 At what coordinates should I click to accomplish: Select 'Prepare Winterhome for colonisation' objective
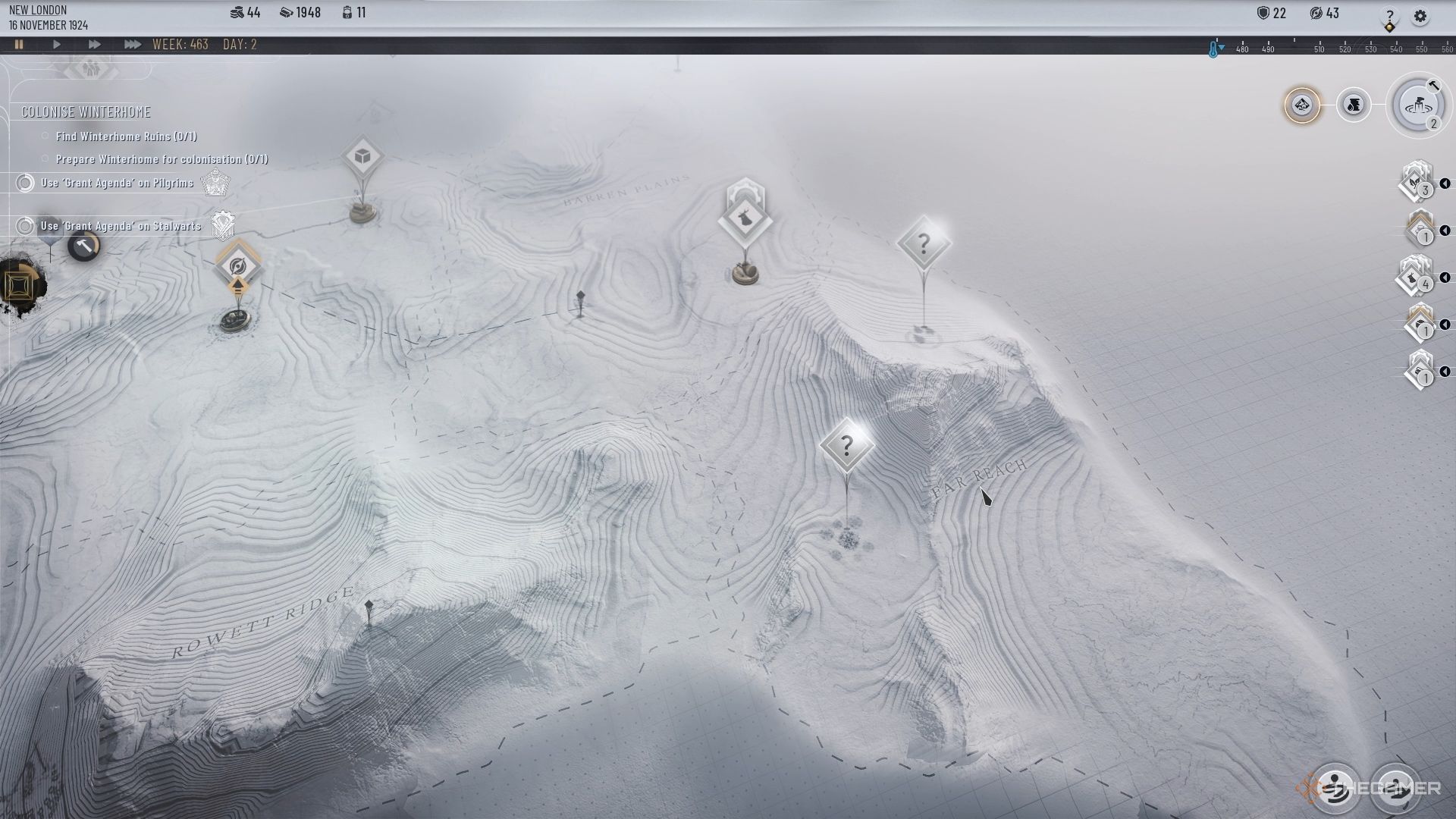pyautogui.click(x=162, y=159)
